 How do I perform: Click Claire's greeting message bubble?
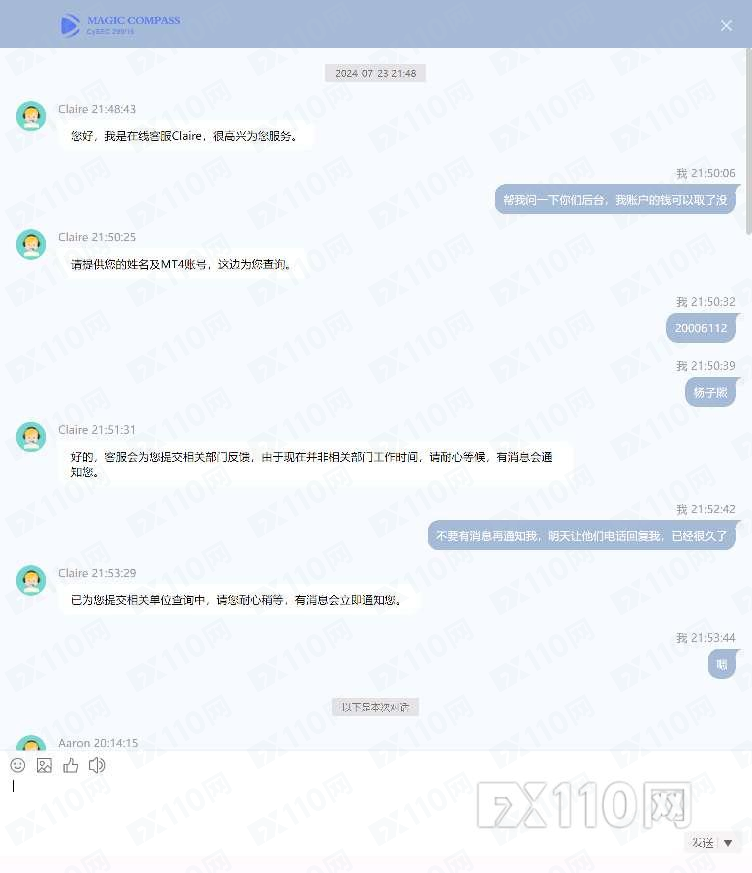click(185, 136)
